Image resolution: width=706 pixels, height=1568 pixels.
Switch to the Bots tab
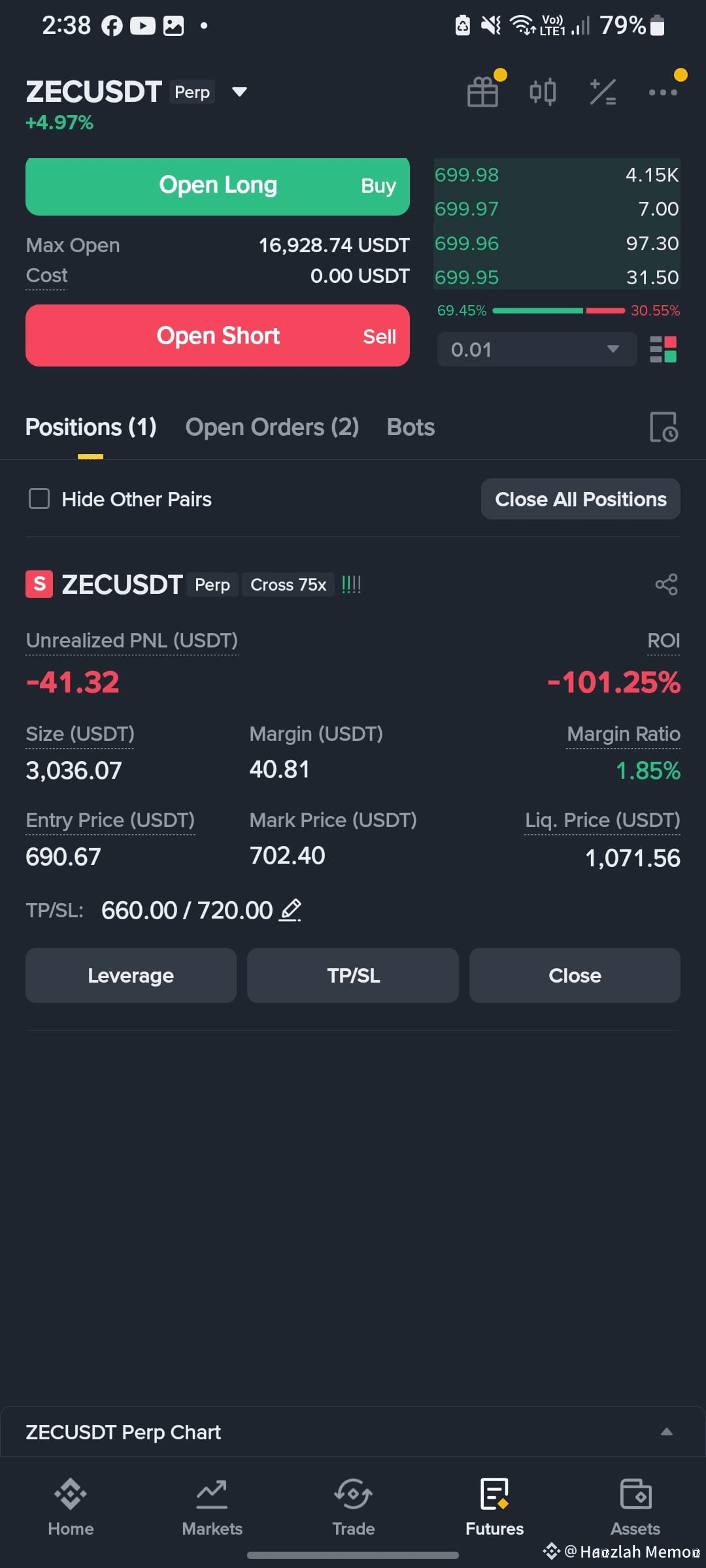click(x=411, y=427)
